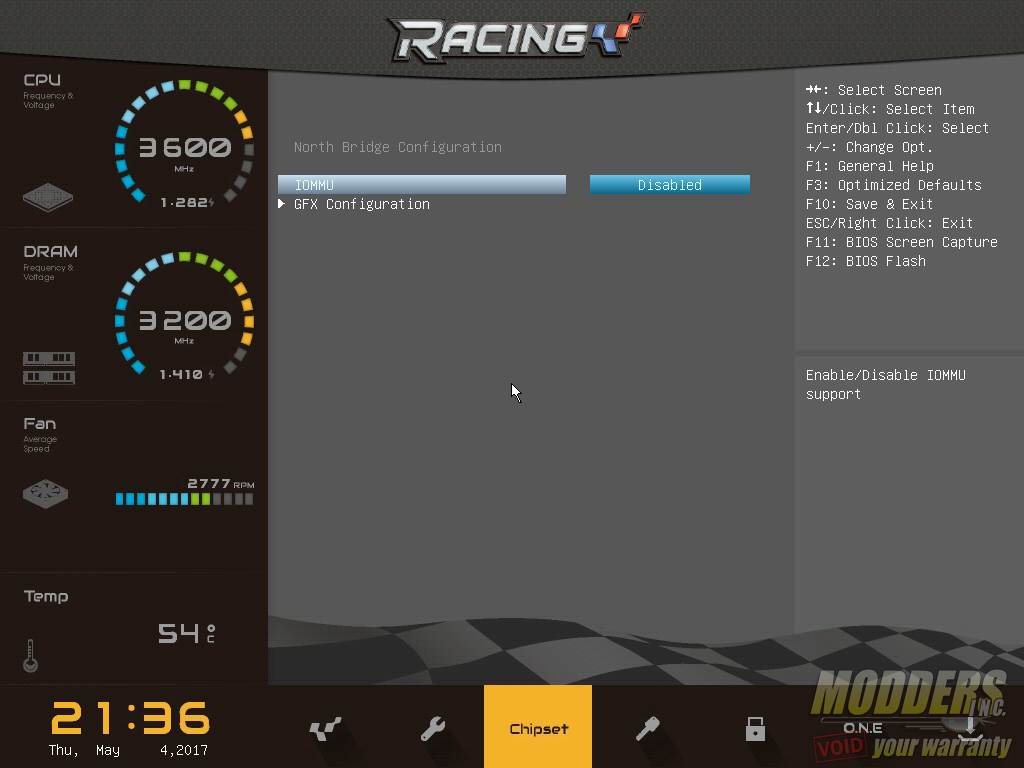The width and height of the screenshot is (1024, 768).
Task: Click the F12: BIOS Flash line
Action: [866, 261]
